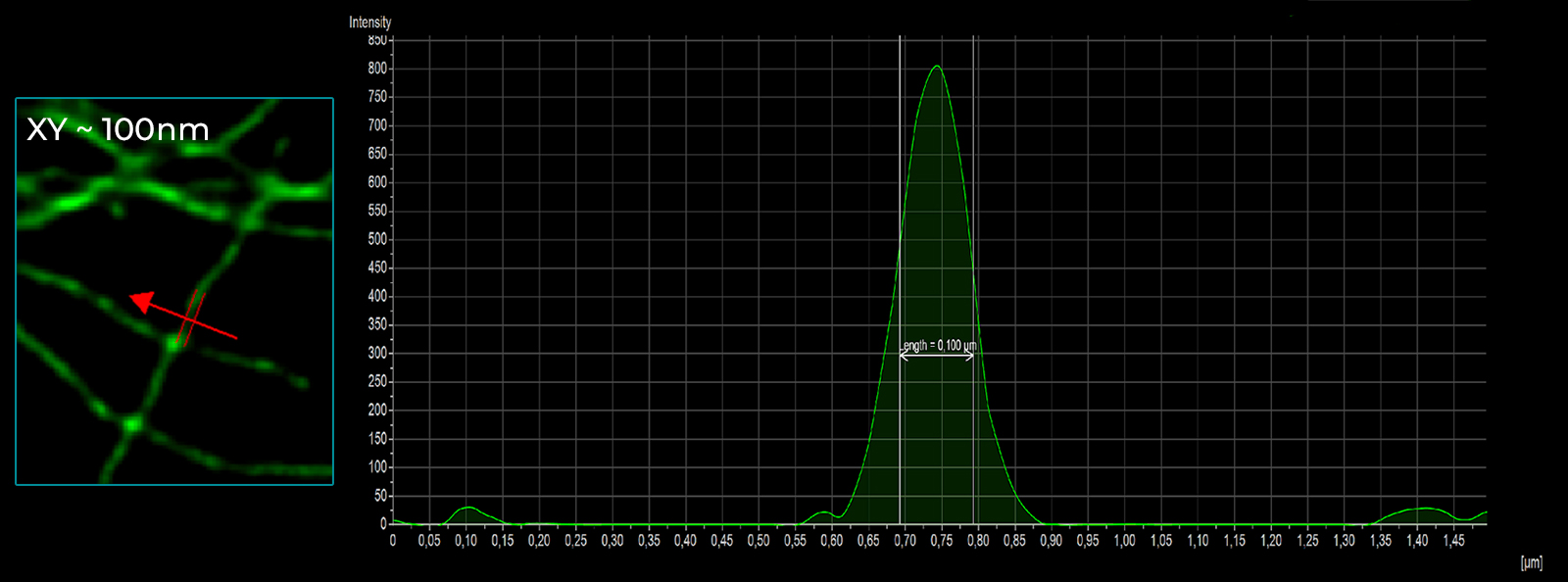The width and height of the screenshot is (1568, 582).
Task: Click the length = 0,100 µm label
Action: pyautogui.click(x=939, y=345)
